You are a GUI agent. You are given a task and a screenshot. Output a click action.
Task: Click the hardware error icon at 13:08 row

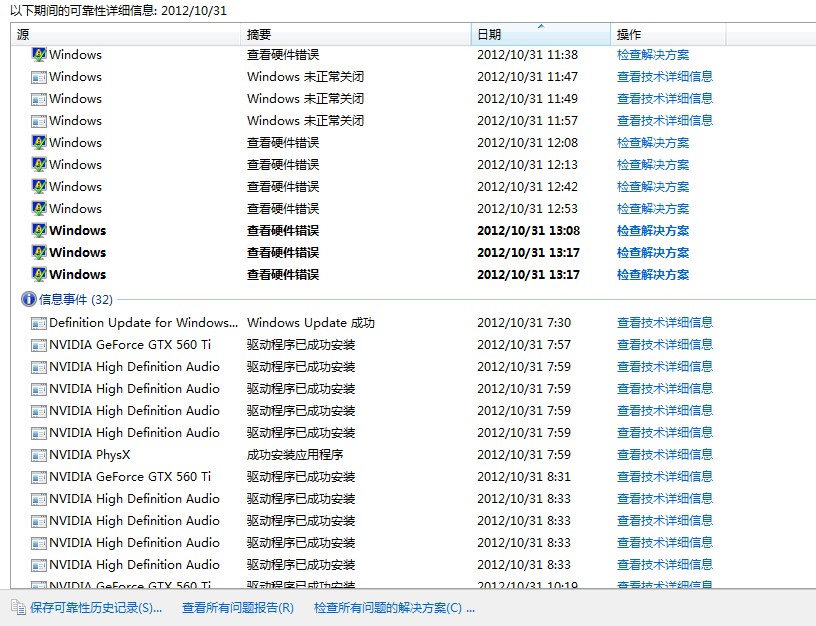[39, 230]
